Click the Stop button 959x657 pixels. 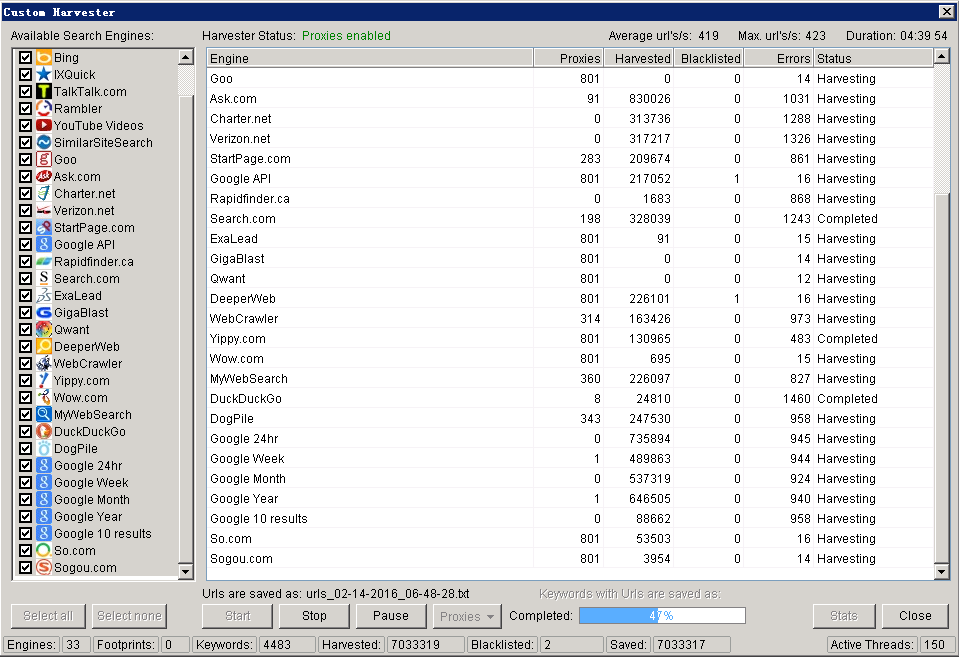(314, 616)
